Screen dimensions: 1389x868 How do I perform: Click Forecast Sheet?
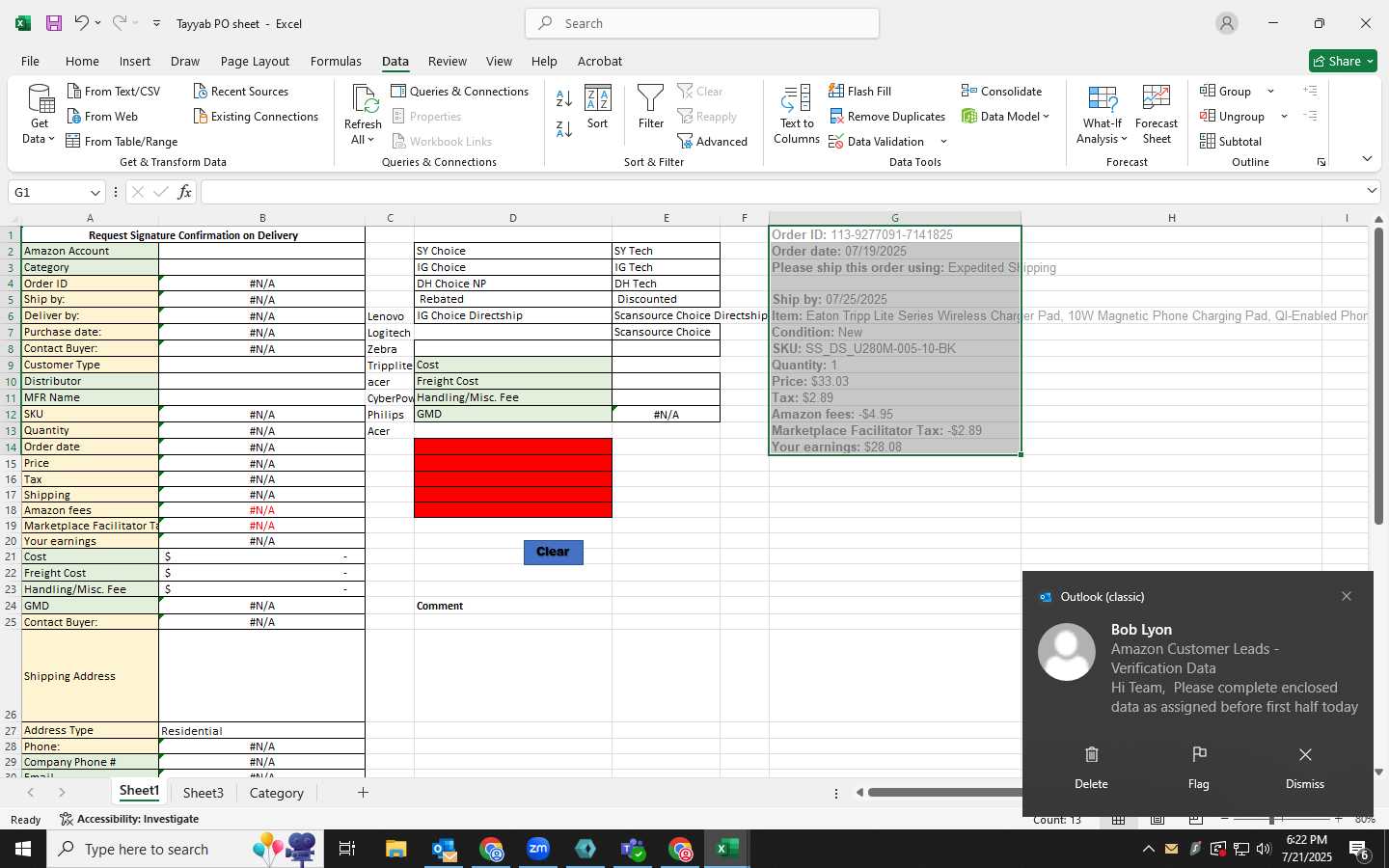pyautogui.click(x=1157, y=114)
